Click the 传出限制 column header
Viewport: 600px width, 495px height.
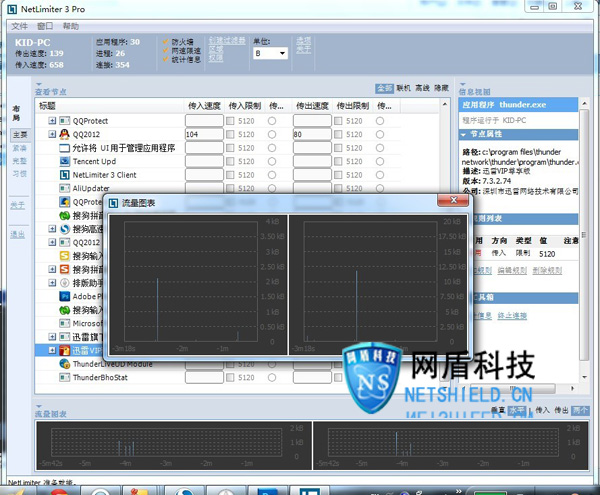coord(352,106)
